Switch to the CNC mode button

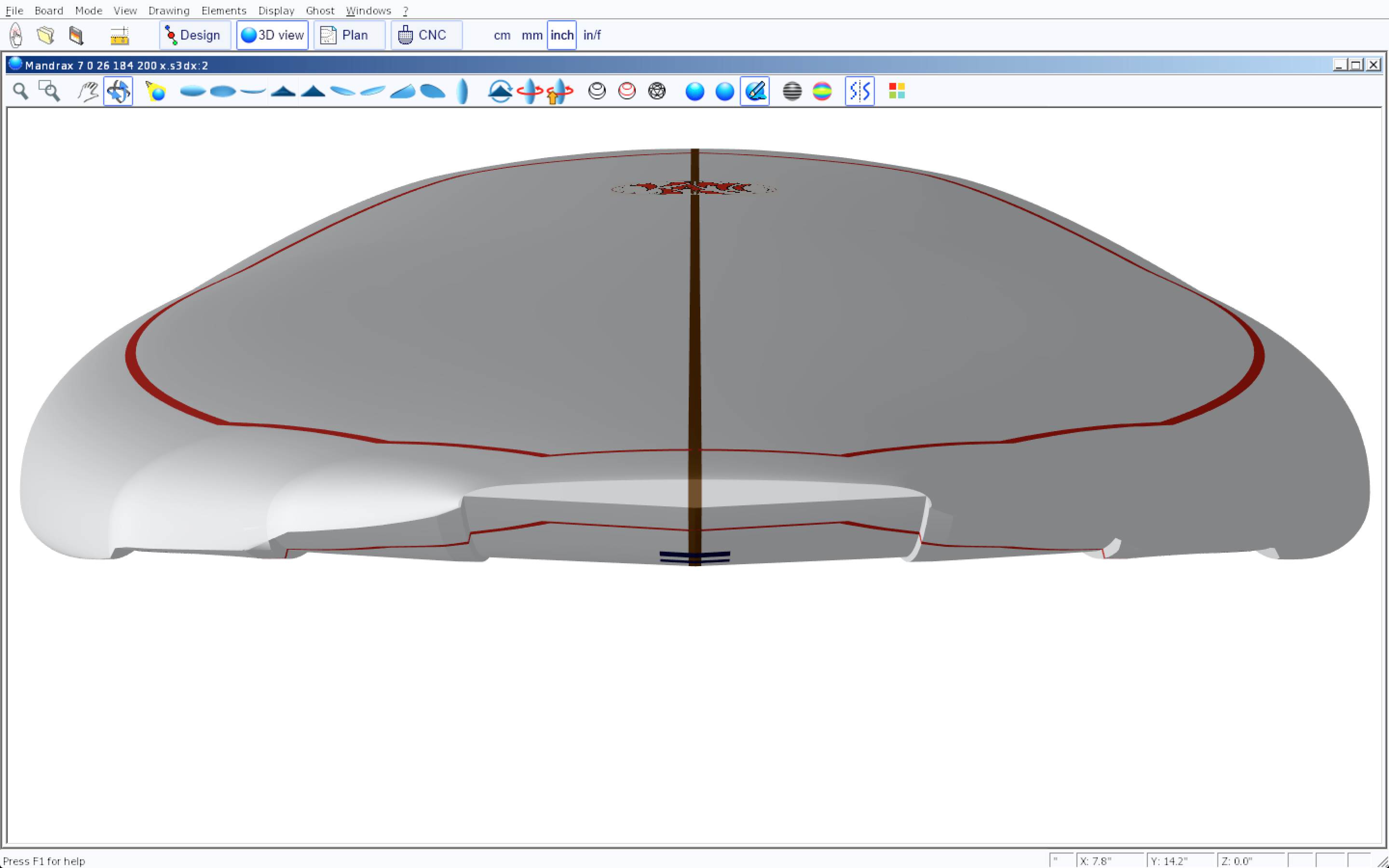tap(426, 35)
